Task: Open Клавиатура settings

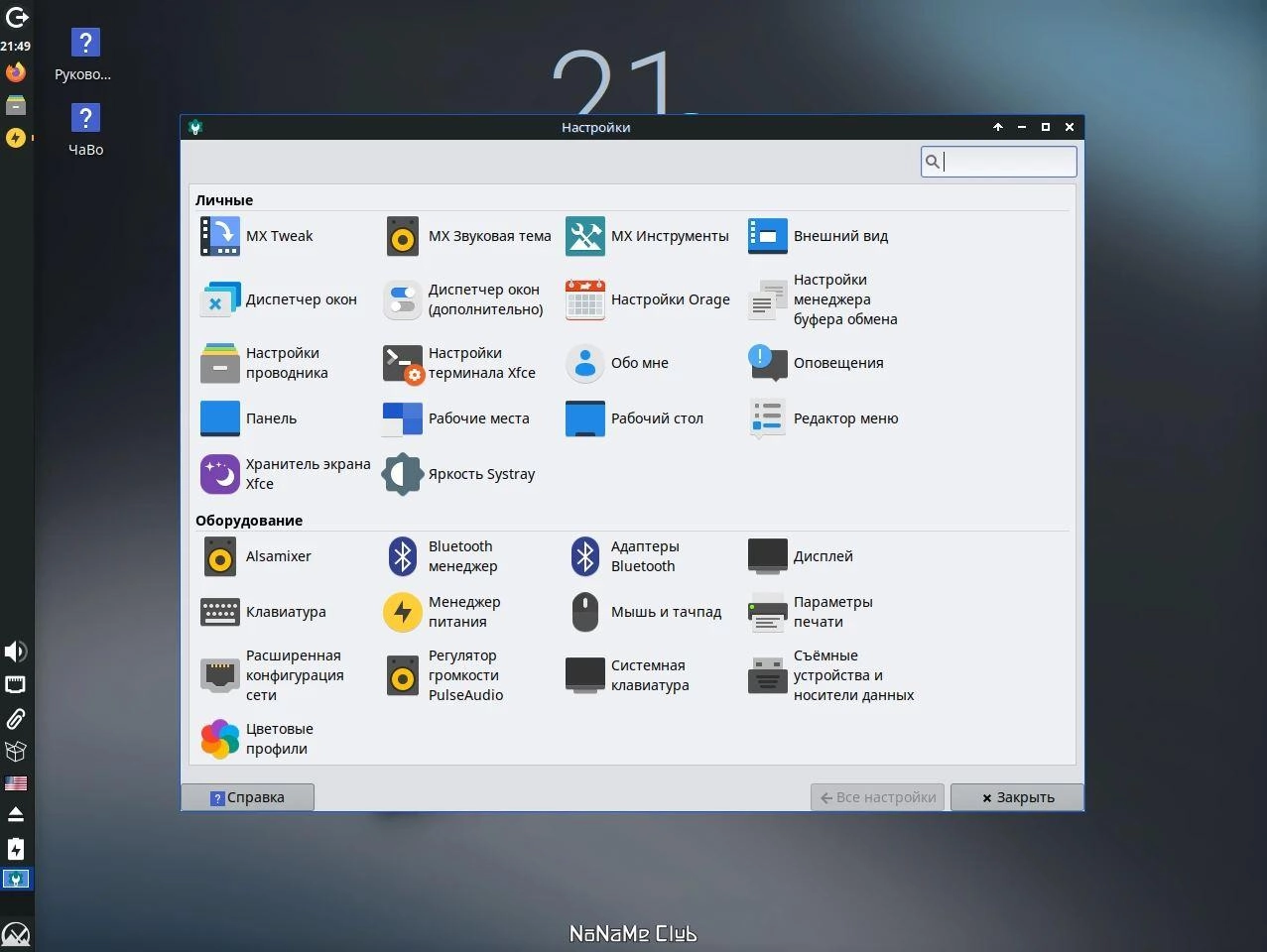Action: coord(263,612)
